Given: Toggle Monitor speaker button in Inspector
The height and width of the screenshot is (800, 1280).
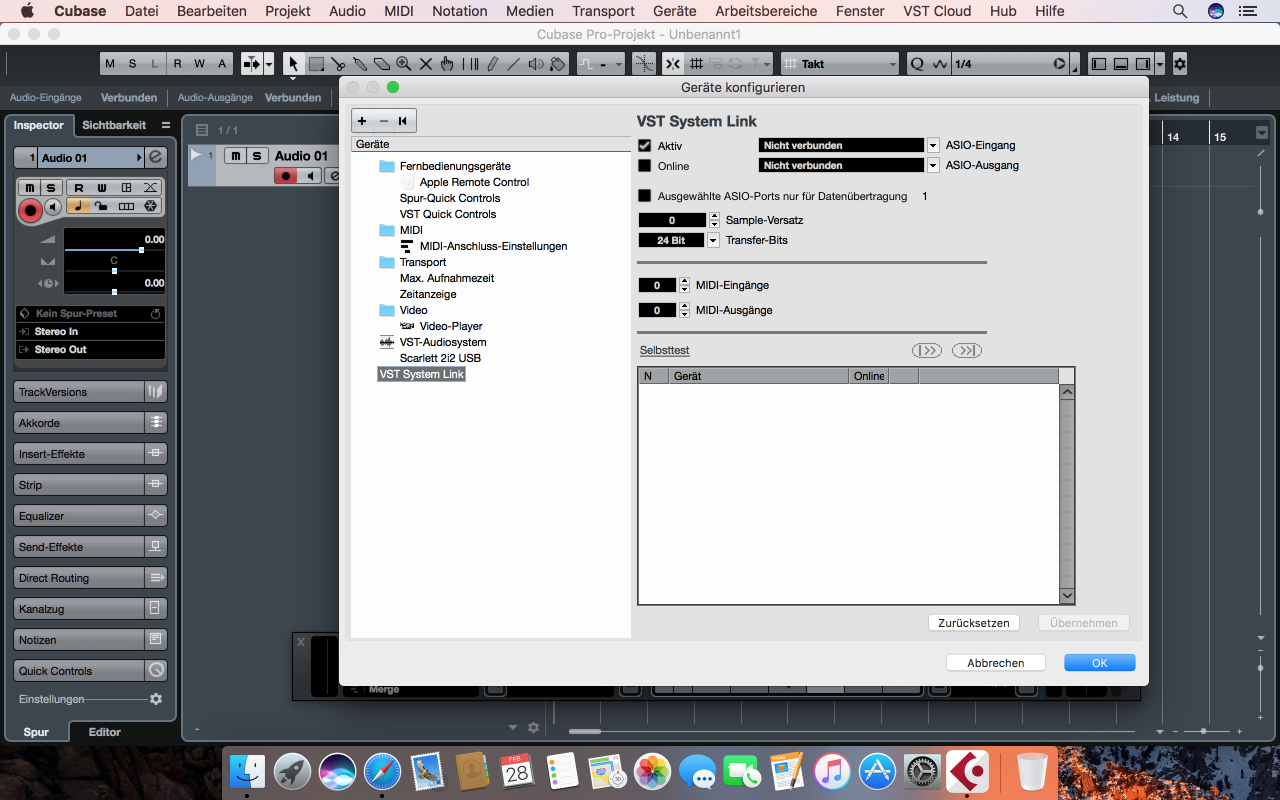Looking at the screenshot, I should (x=54, y=207).
